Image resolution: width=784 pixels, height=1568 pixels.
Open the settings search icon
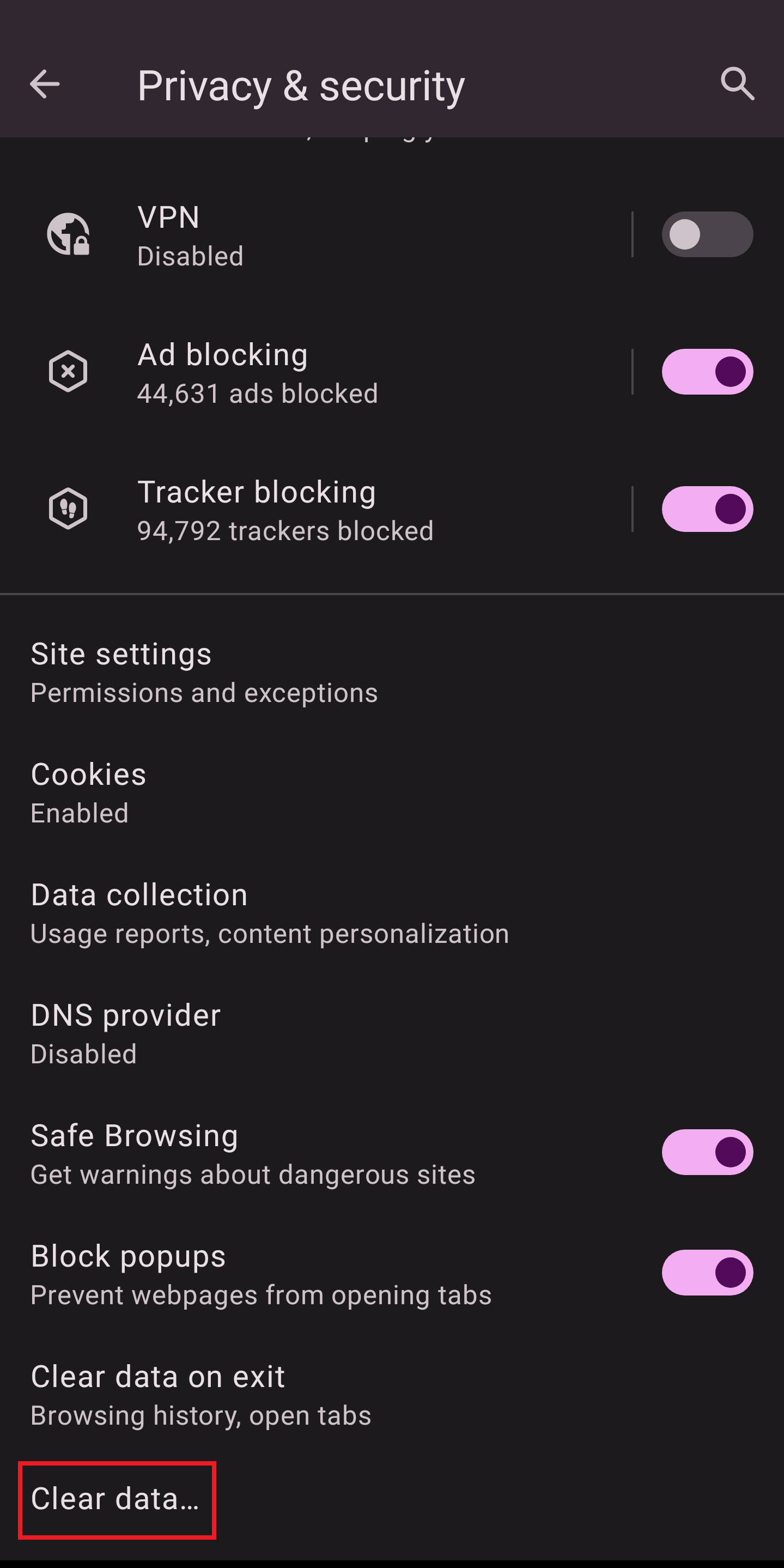737,84
